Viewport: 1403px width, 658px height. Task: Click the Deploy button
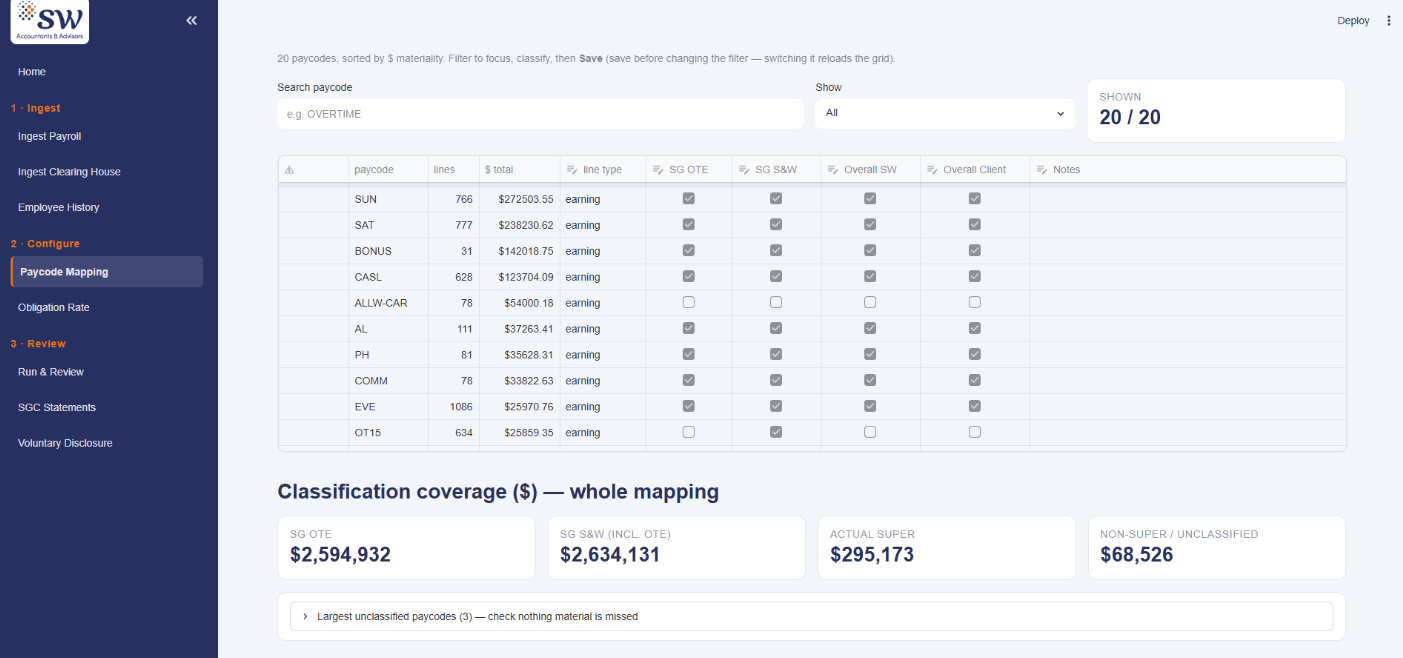1353,21
